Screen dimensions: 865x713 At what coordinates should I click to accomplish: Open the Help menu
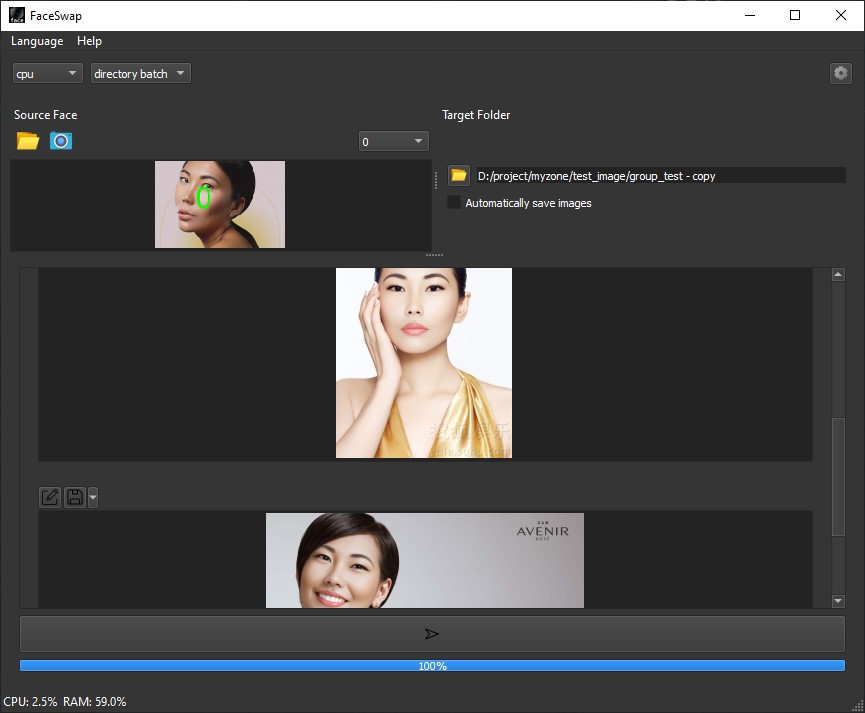[x=89, y=41]
